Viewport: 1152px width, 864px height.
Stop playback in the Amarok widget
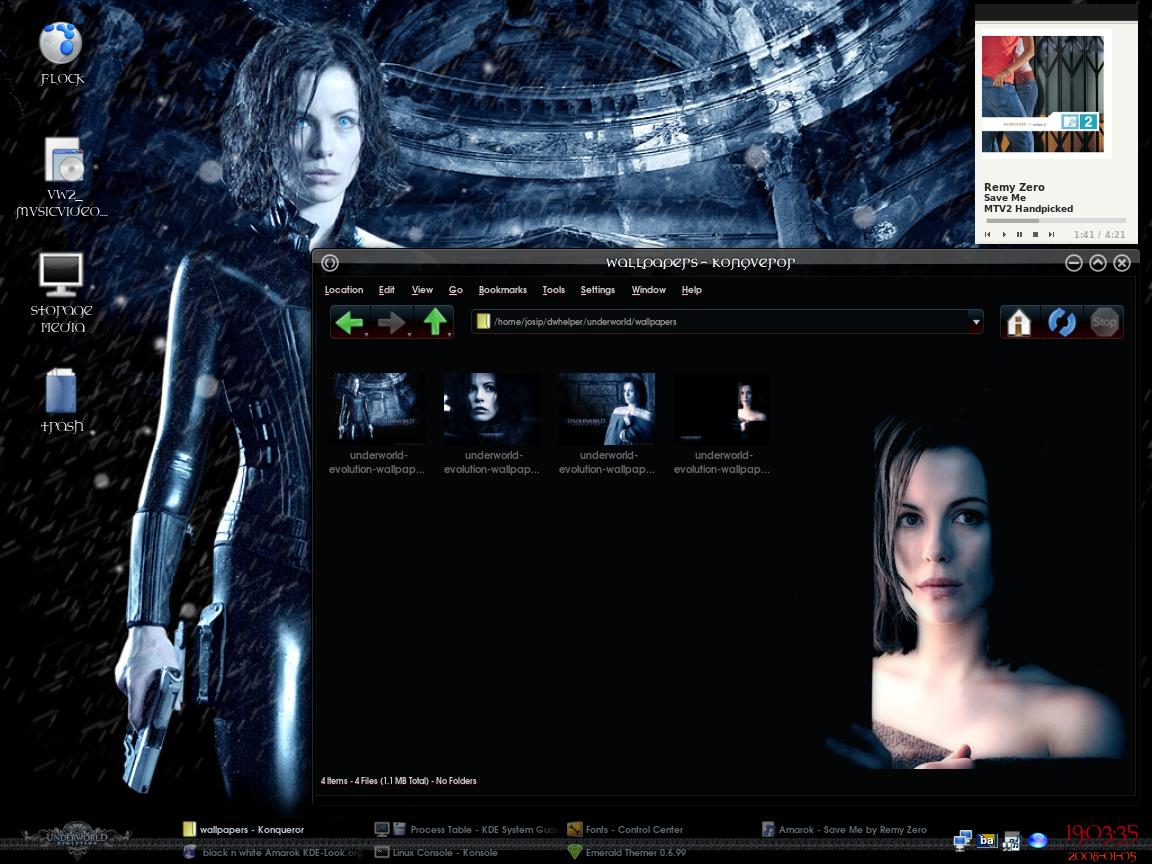tap(1035, 234)
